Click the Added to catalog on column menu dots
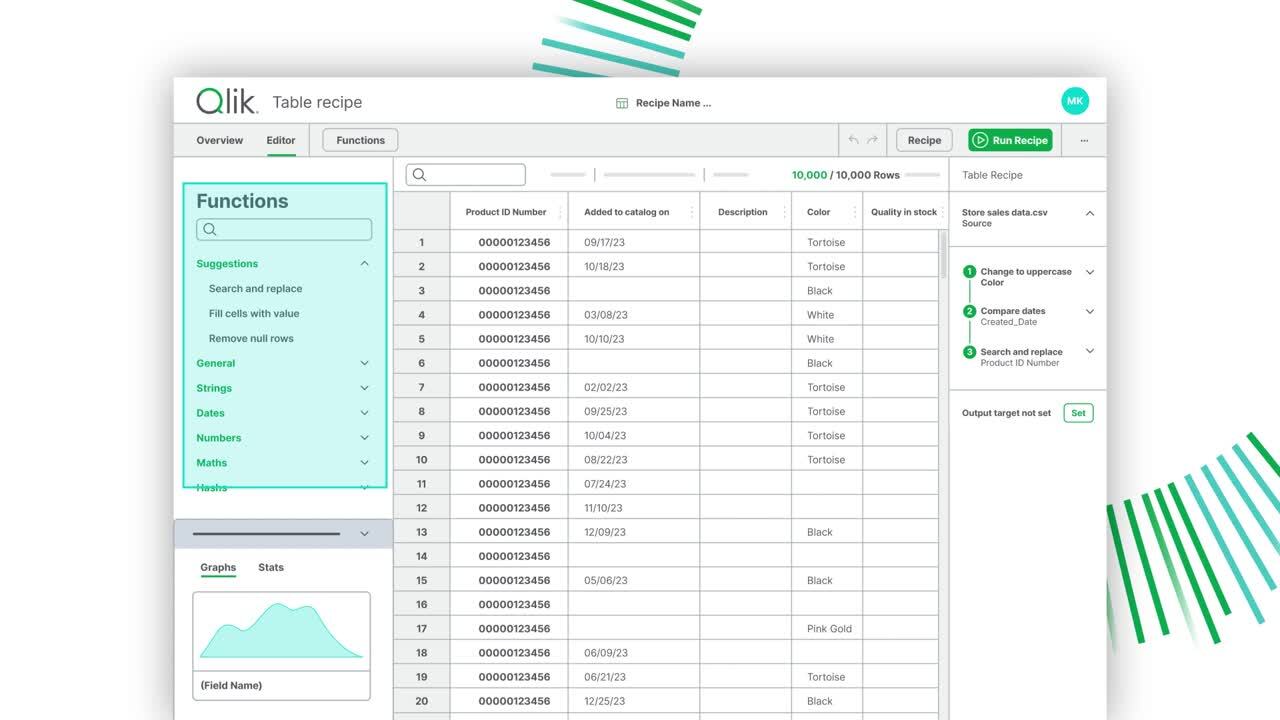Screen dimensions: 1280x720 coord(691,212)
